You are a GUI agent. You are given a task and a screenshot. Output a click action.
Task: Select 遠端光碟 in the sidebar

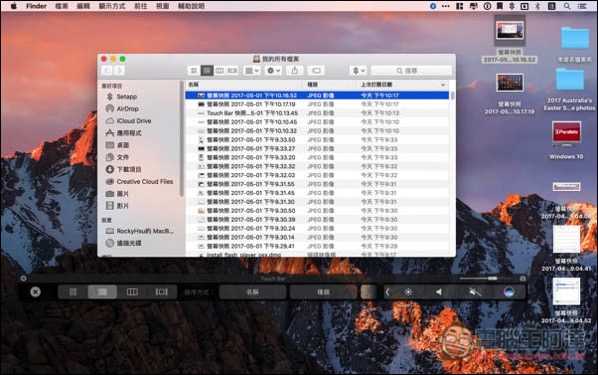tap(124, 243)
